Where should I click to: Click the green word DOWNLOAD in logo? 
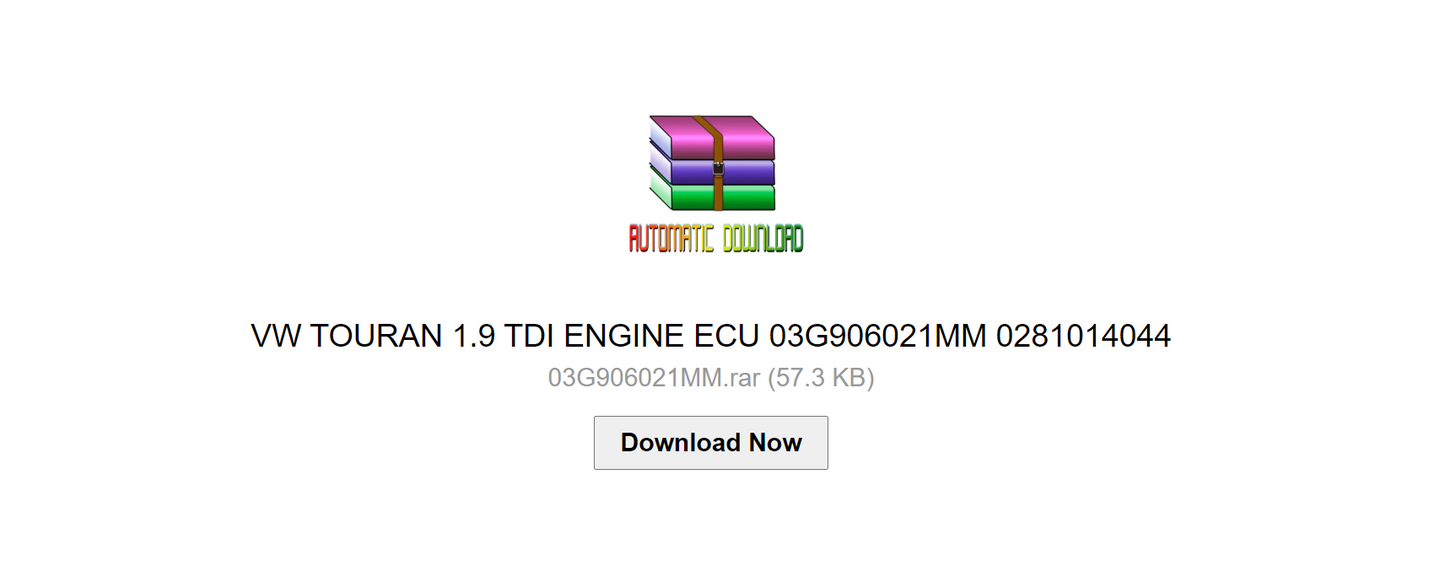763,238
